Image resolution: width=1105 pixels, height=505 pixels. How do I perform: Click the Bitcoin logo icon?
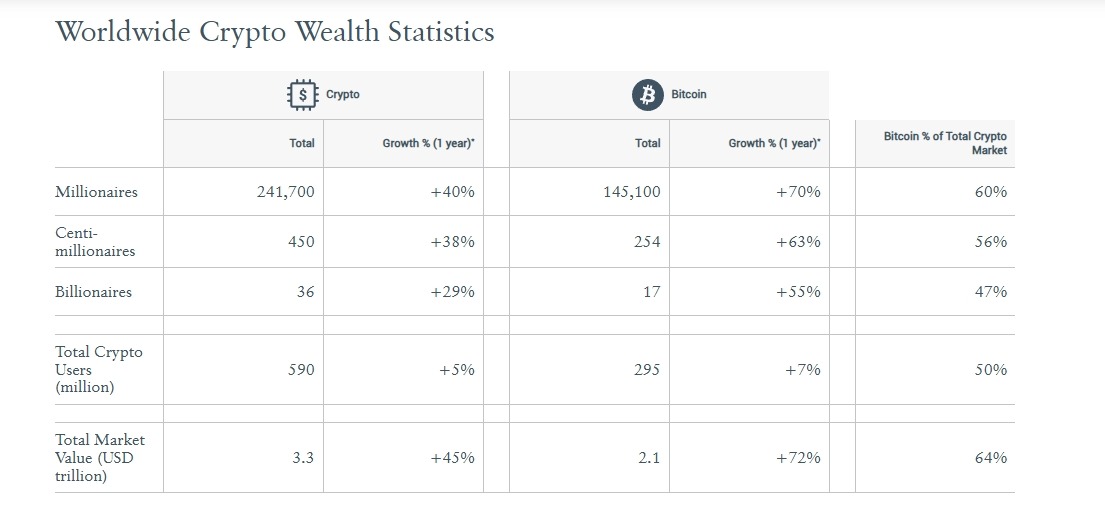point(648,95)
